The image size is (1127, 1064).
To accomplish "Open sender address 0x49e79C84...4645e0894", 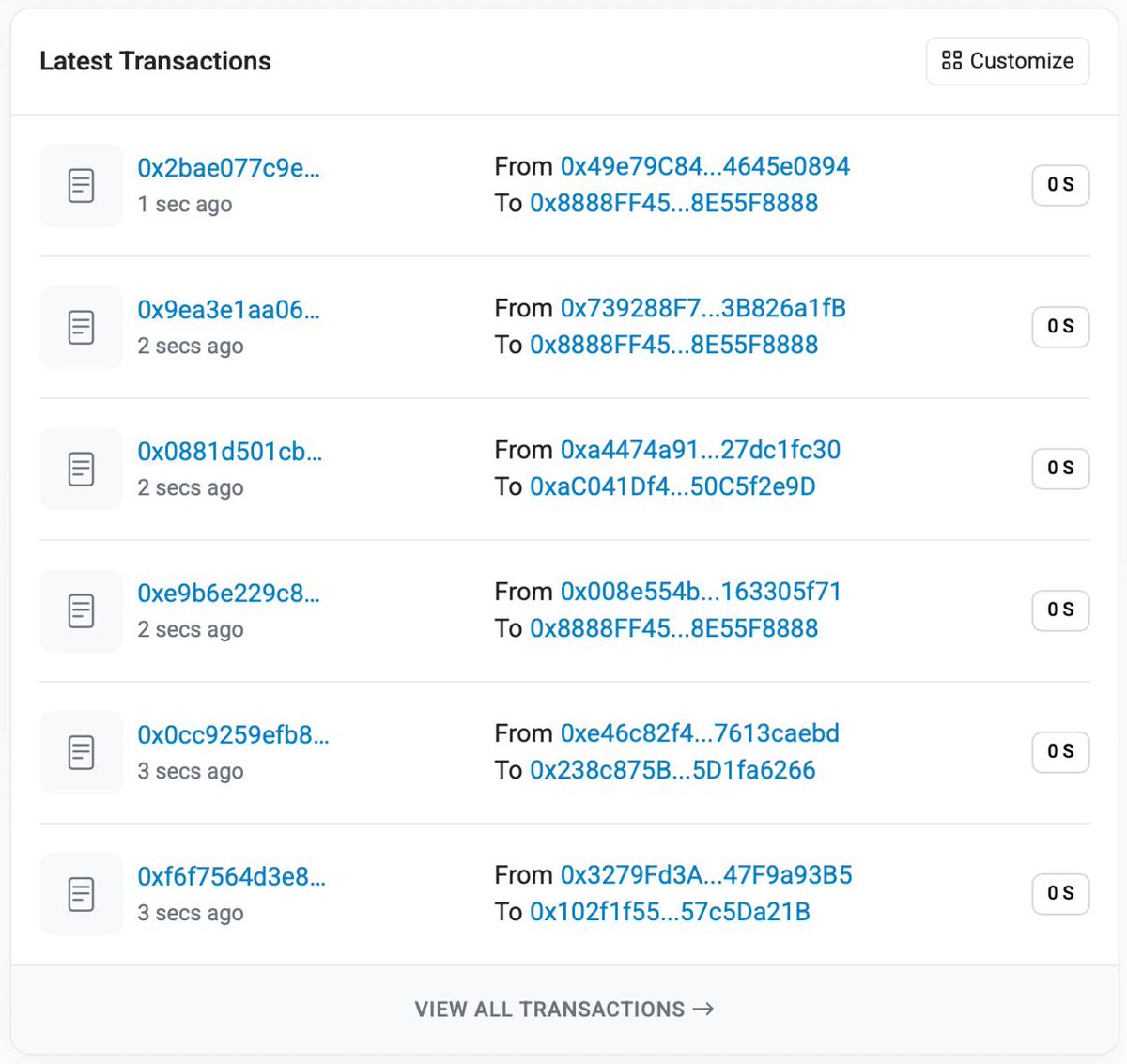I will click(x=704, y=166).
